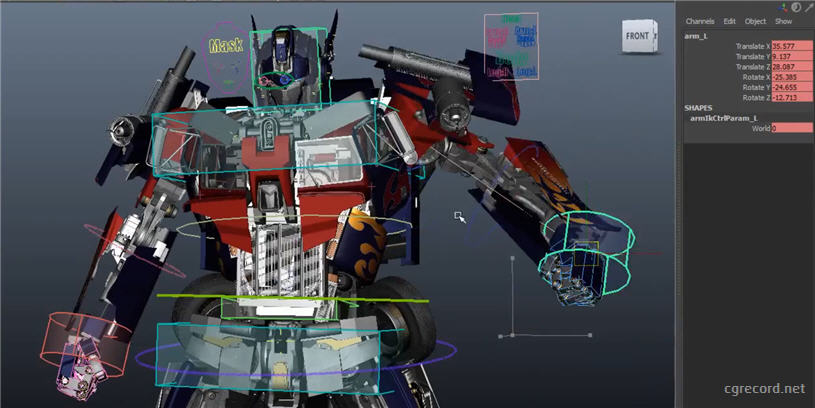The width and height of the screenshot is (815, 408).
Task: Open the Edit menu in Channel Box
Action: point(729,21)
